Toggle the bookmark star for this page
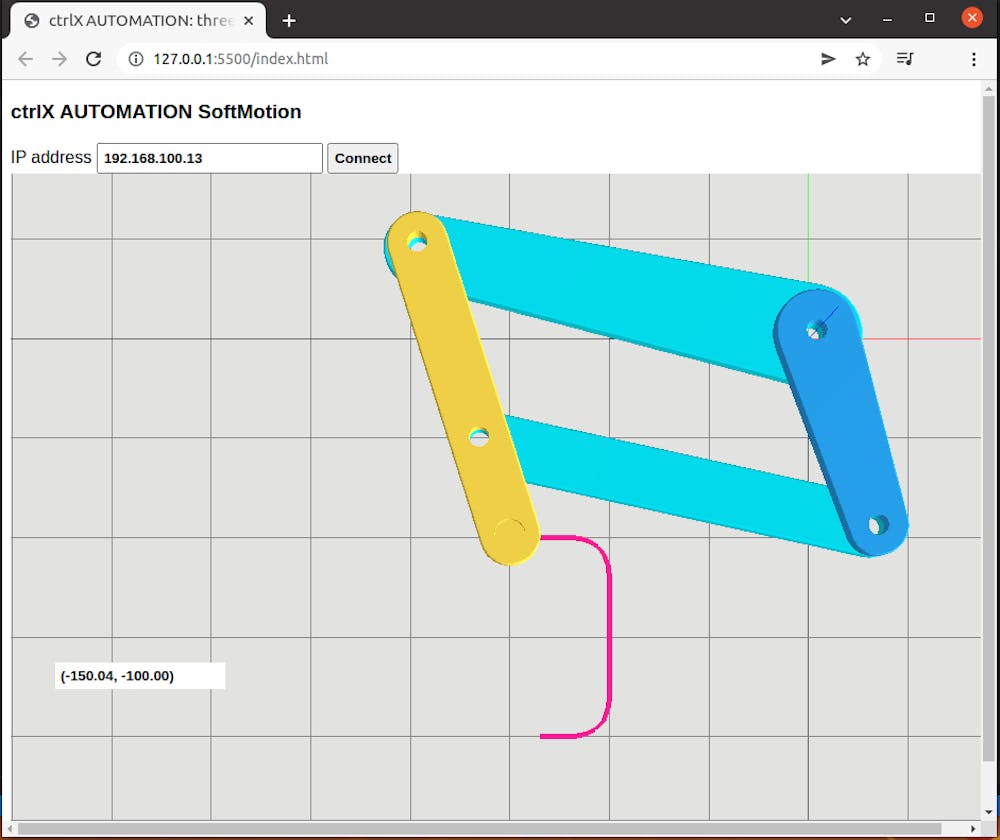 863,59
